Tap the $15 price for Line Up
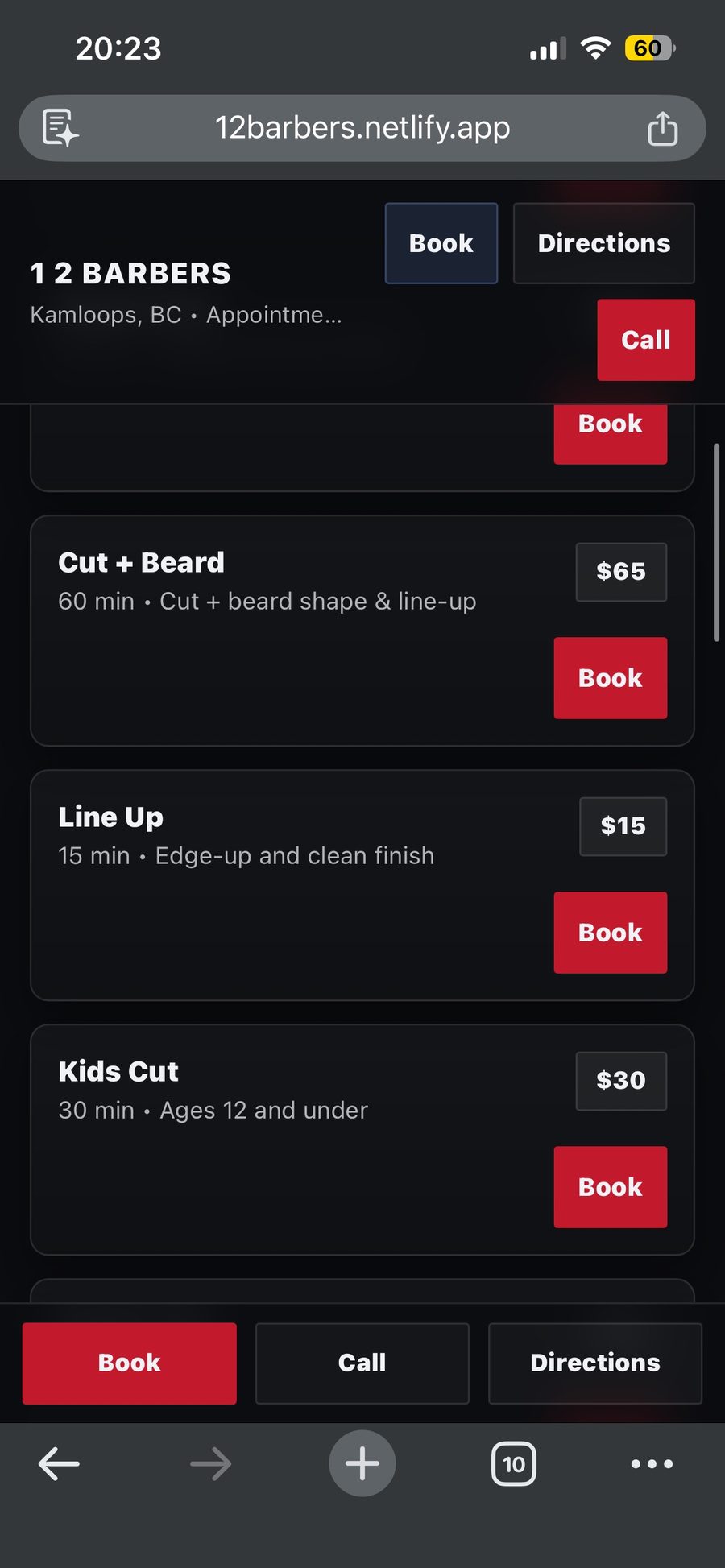Screen dimensions: 725x1568 [x=622, y=826]
